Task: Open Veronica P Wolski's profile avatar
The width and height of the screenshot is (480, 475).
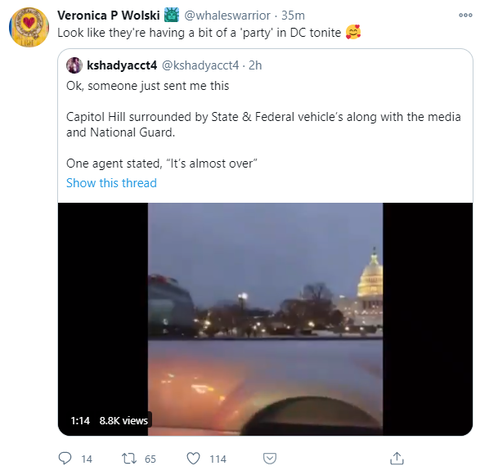Action: (x=29, y=27)
